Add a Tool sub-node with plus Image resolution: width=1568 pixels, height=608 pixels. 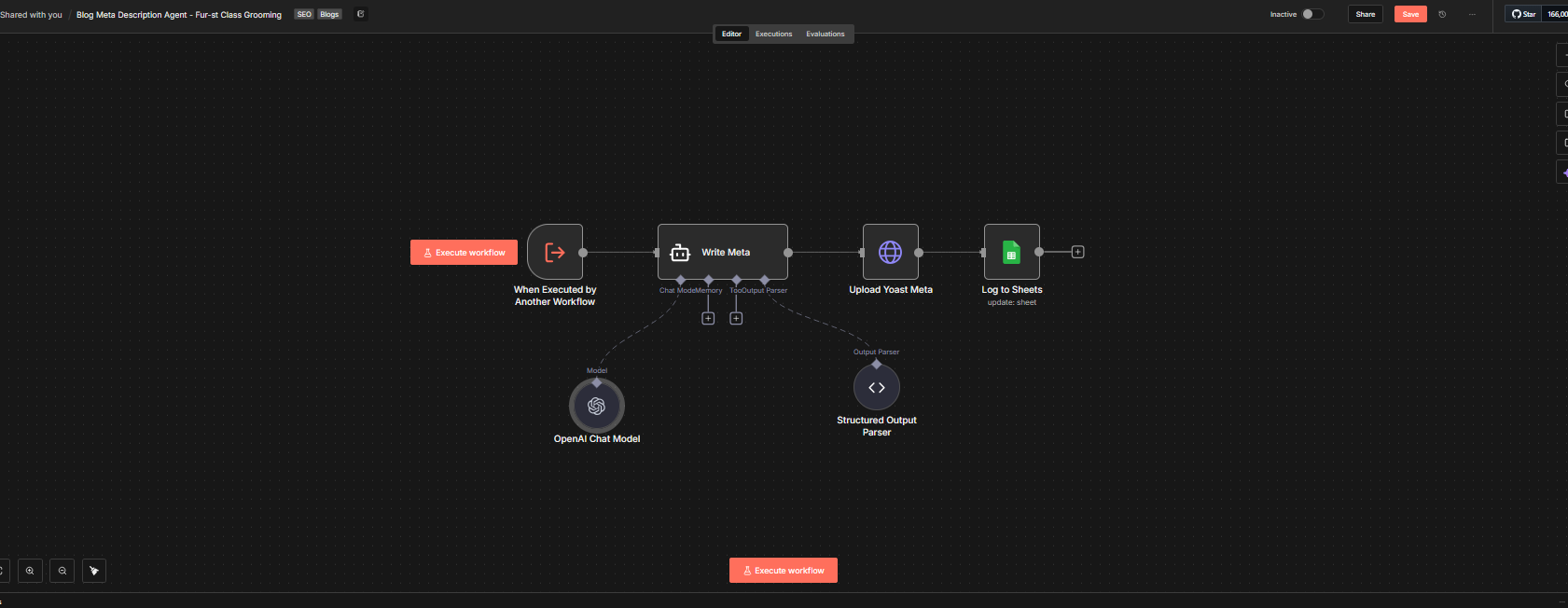pyautogui.click(x=736, y=319)
